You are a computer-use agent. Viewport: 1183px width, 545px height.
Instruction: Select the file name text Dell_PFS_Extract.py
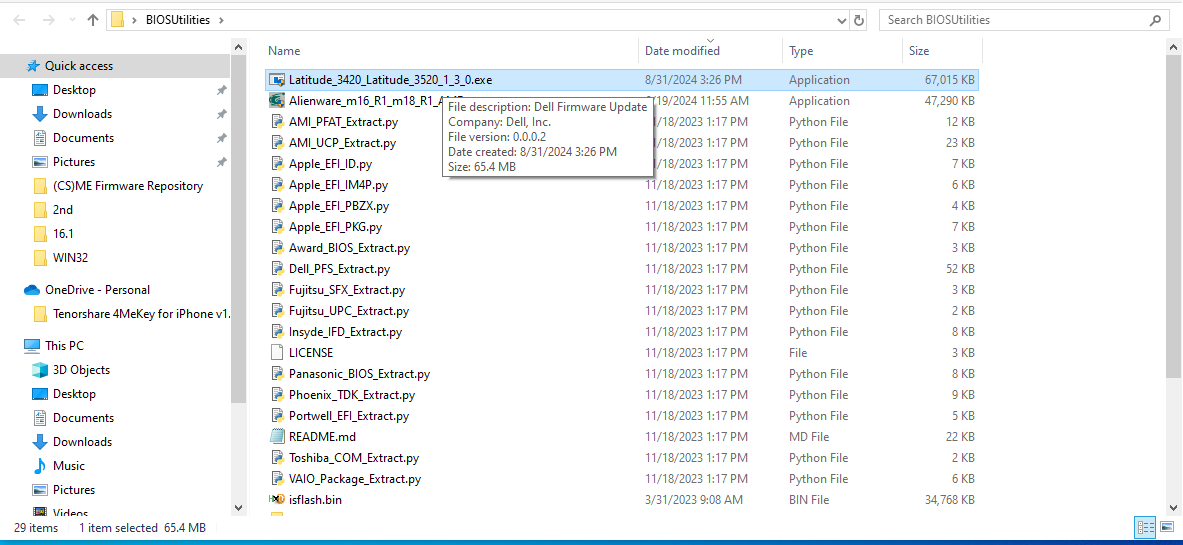tap(339, 269)
